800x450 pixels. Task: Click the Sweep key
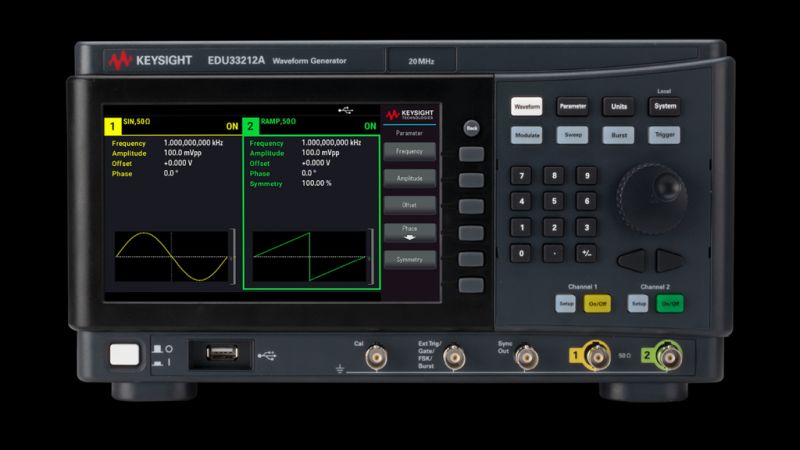click(572, 135)
